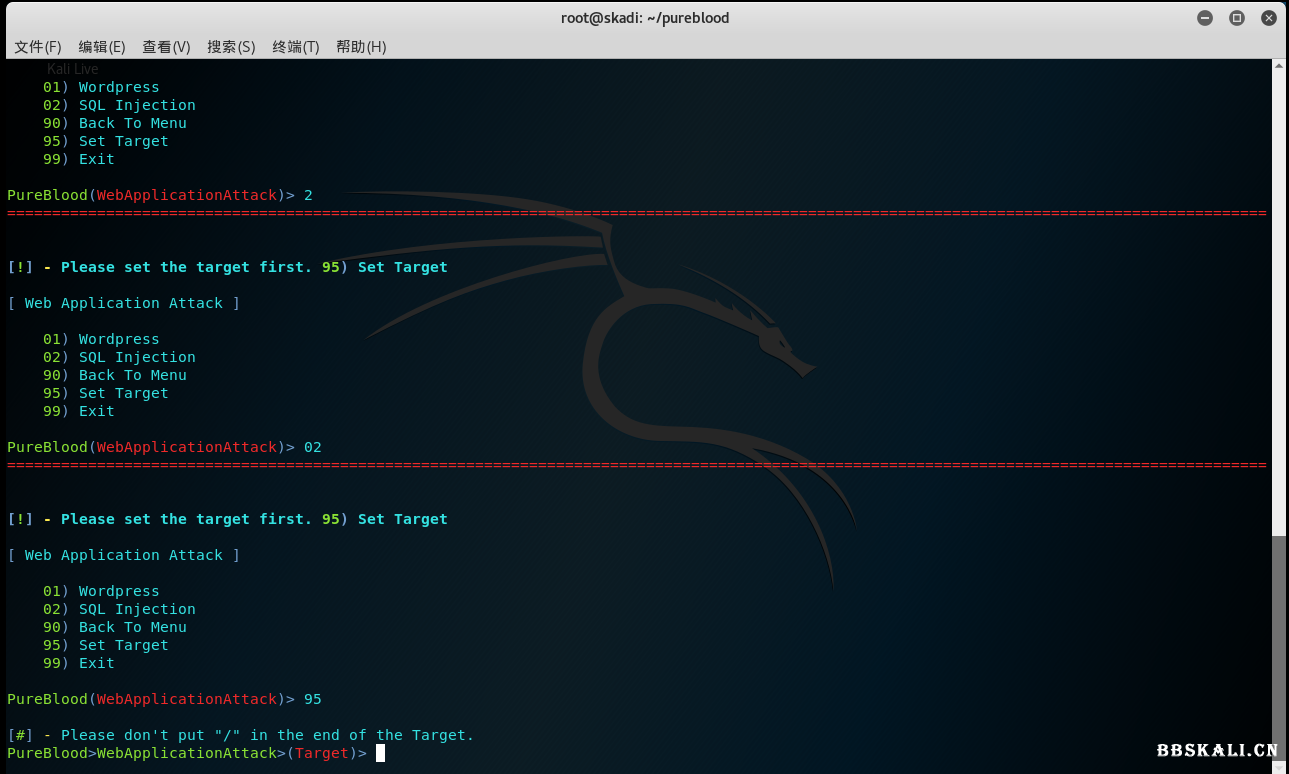
Task: Click the faint "Kali Live" text
Action: pyautogui.click(x=73, y=69)
